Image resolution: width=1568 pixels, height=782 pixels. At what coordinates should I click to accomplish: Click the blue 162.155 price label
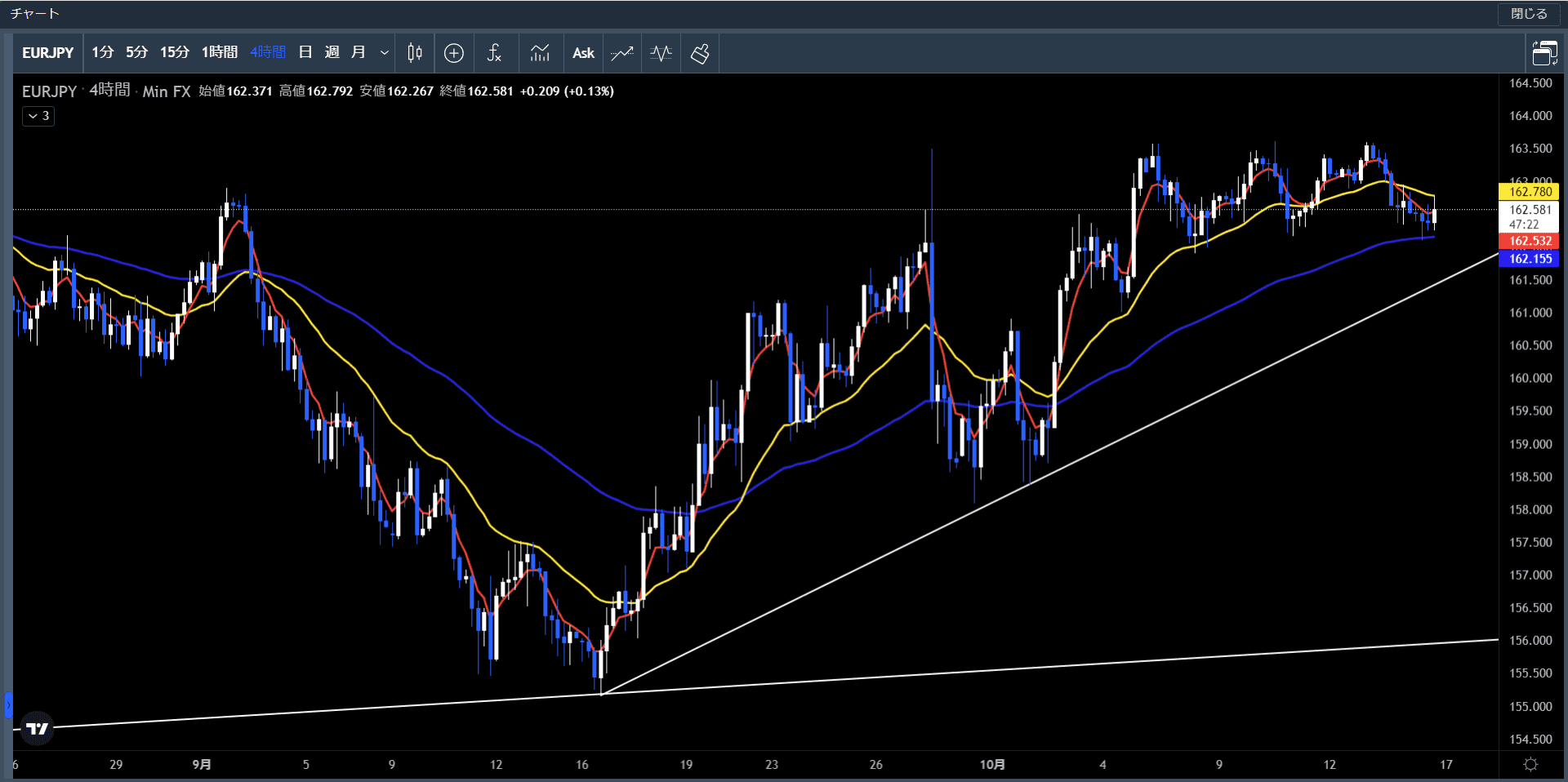point(1530,259)
